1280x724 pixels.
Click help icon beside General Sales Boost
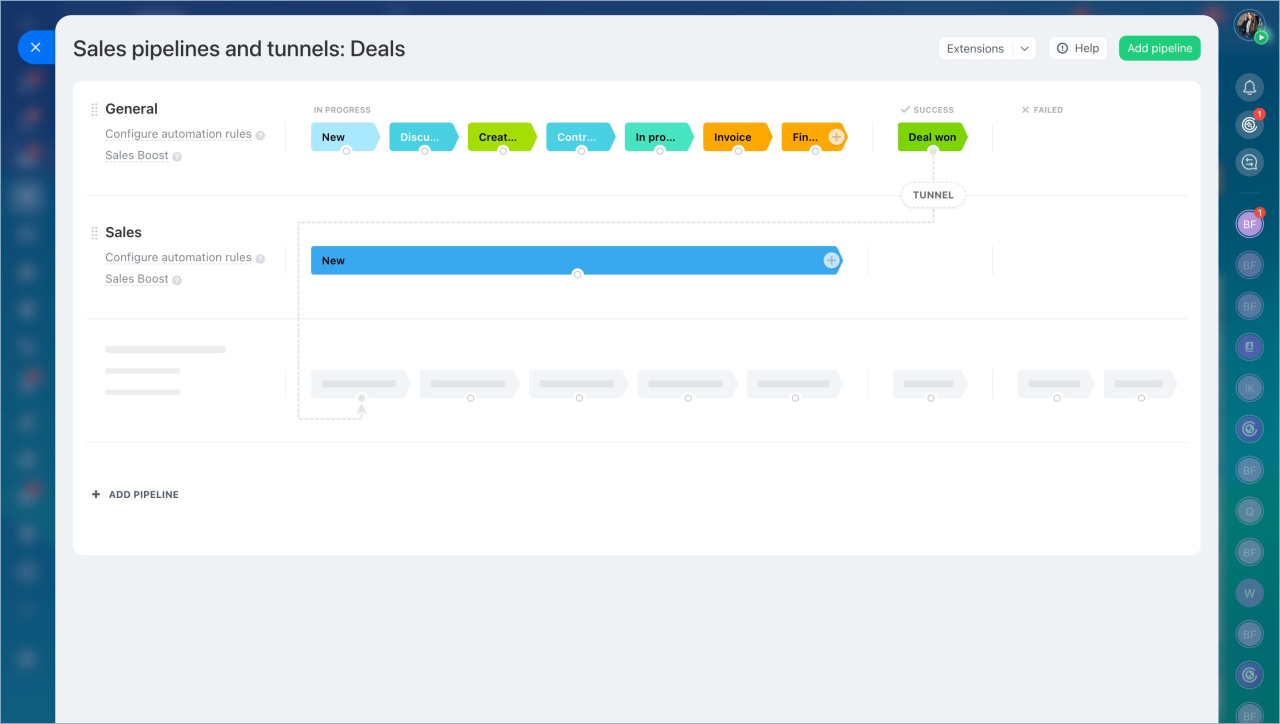pos(177,157)
